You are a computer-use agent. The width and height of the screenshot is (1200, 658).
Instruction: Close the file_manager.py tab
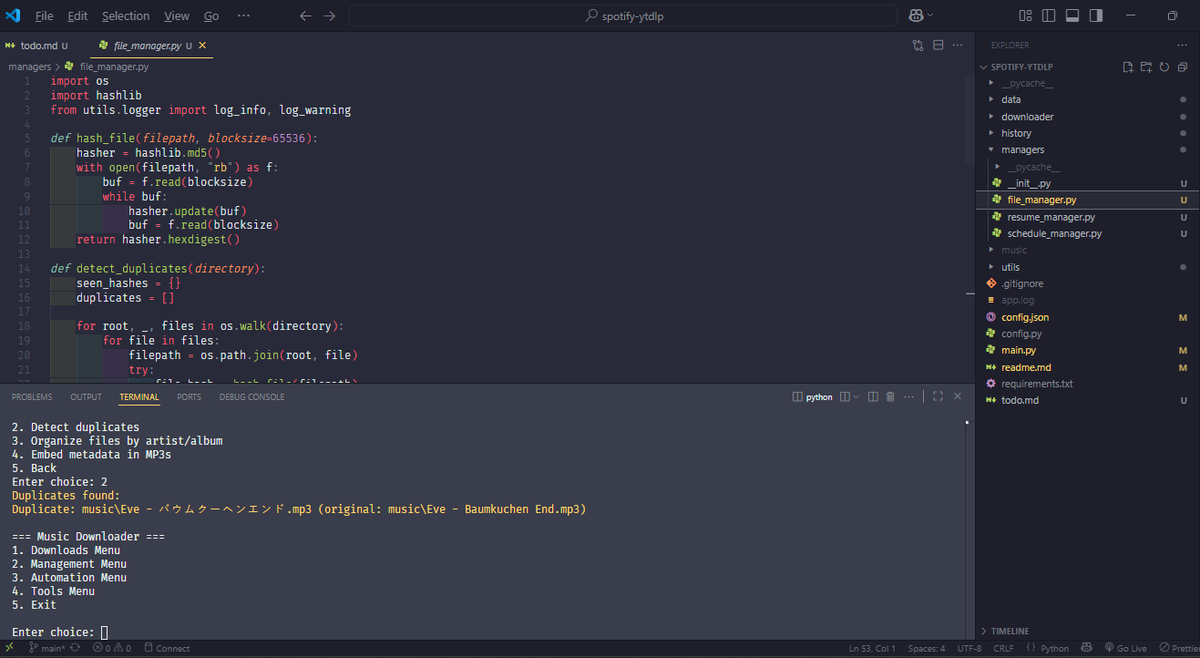pyautogui.click(x=203, y=46)
